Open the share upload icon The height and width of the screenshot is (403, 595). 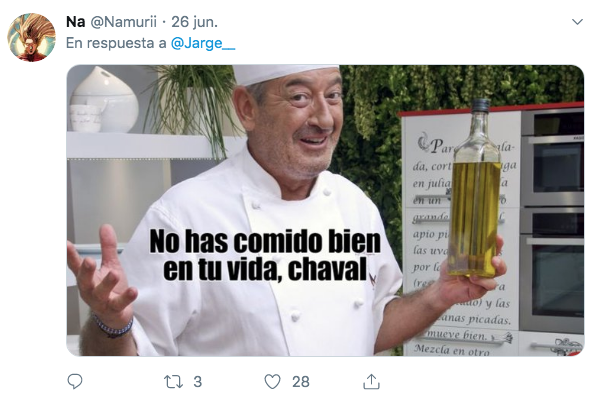tap(371, 381)
